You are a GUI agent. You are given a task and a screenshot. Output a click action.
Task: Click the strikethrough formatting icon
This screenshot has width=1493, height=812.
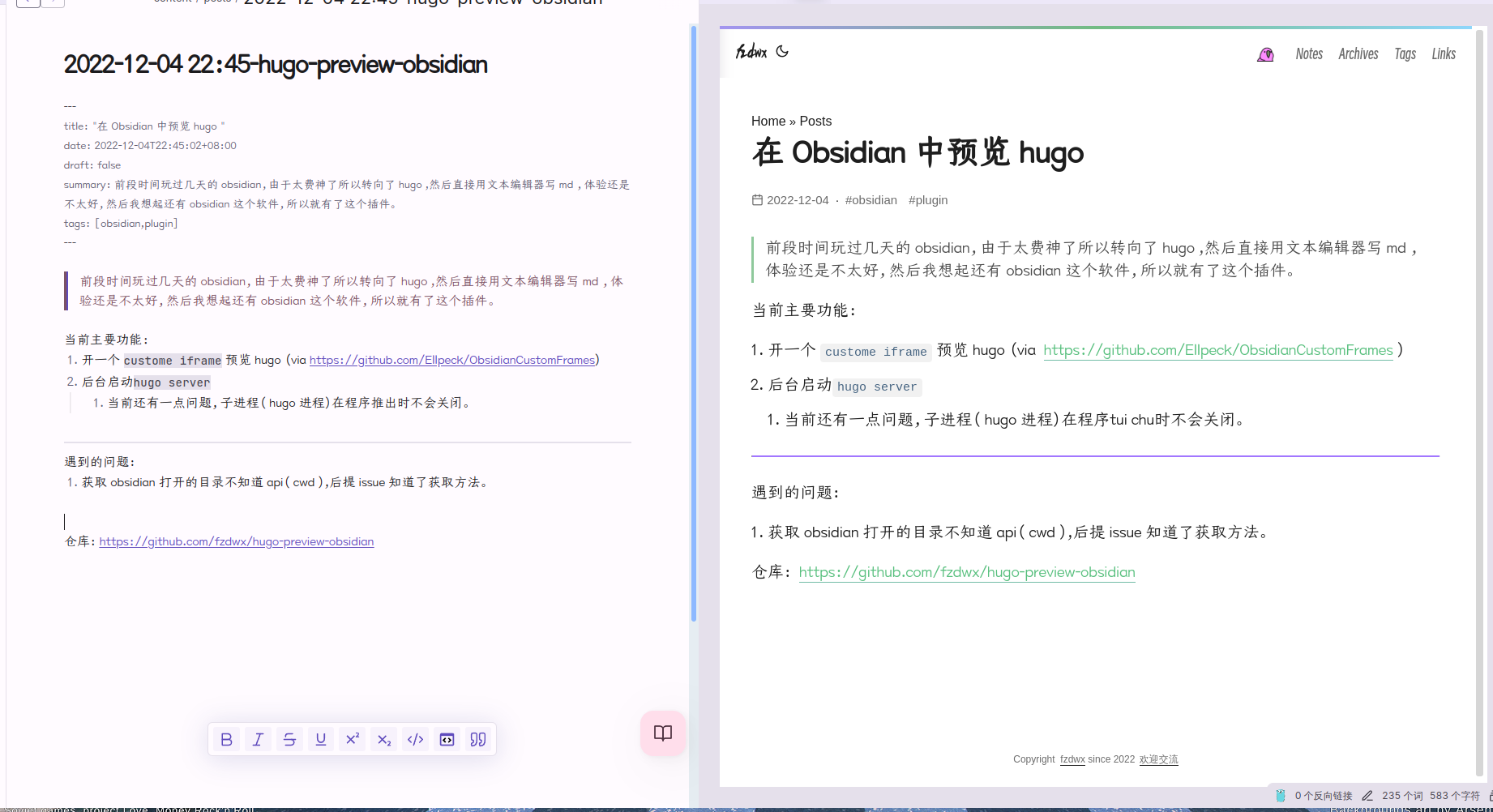click(x=289, y=739)
